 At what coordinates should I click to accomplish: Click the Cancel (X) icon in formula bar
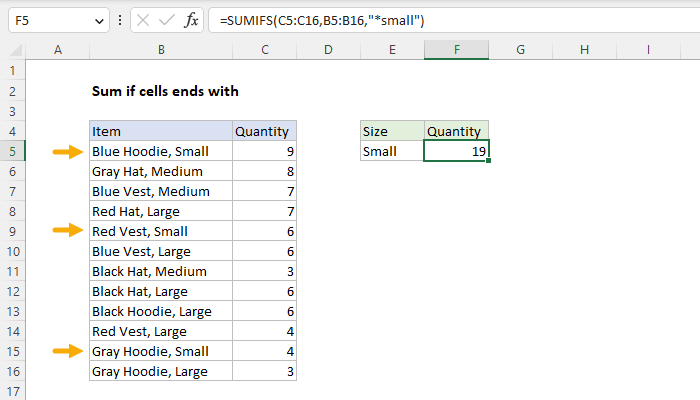[x=146, y=20]
